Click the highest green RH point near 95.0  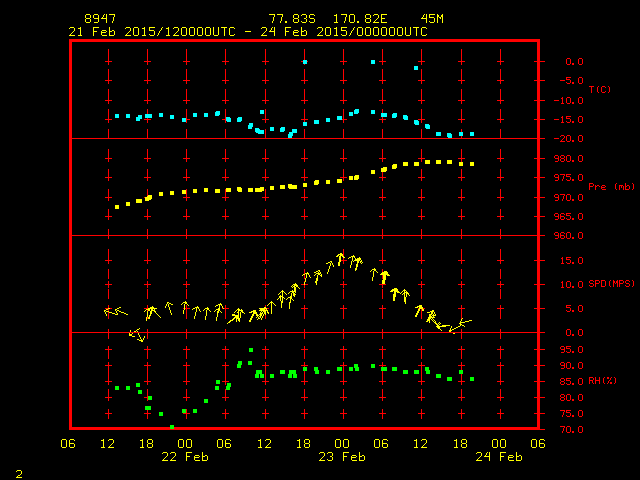[x=251, y=350]
